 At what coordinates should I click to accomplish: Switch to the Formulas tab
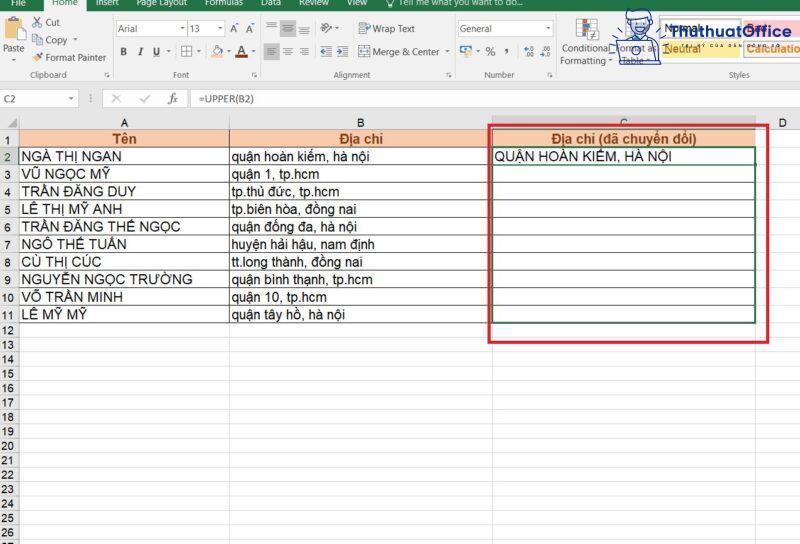click(x=224, y=3)
